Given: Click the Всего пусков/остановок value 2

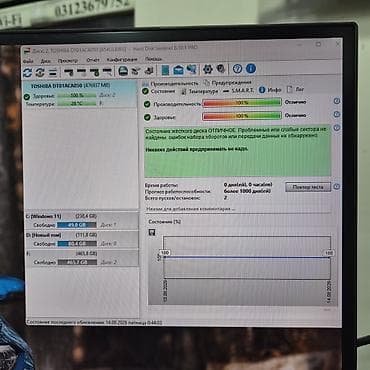Looking at the screenshot, I should (x=225, y=198).
